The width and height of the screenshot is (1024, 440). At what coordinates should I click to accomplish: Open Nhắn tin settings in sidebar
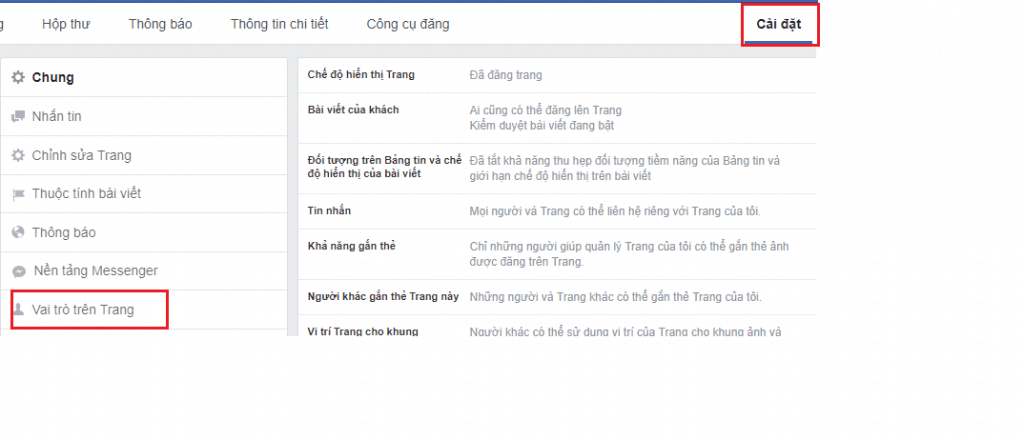pyautogui.click(x=144, y=117)
